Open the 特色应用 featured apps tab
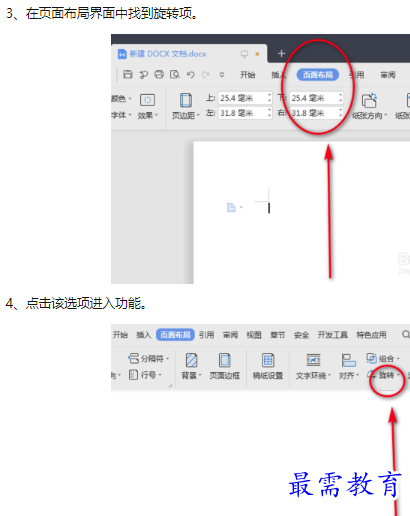The height and width of the screenshot is (516, 410). [x=372, y=335]
